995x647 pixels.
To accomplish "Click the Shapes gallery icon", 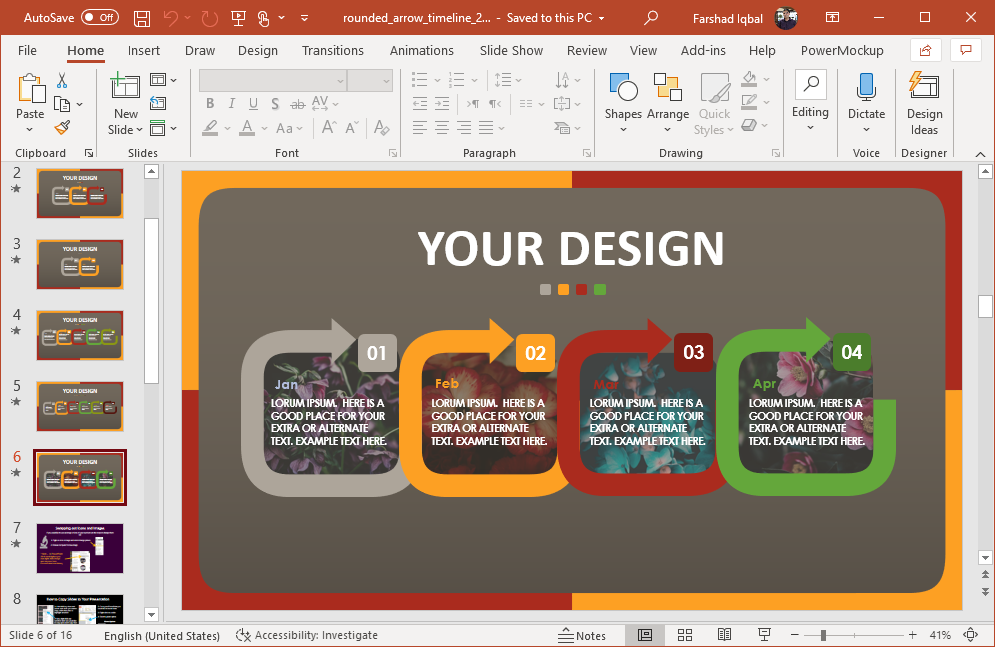I will 623,87.
